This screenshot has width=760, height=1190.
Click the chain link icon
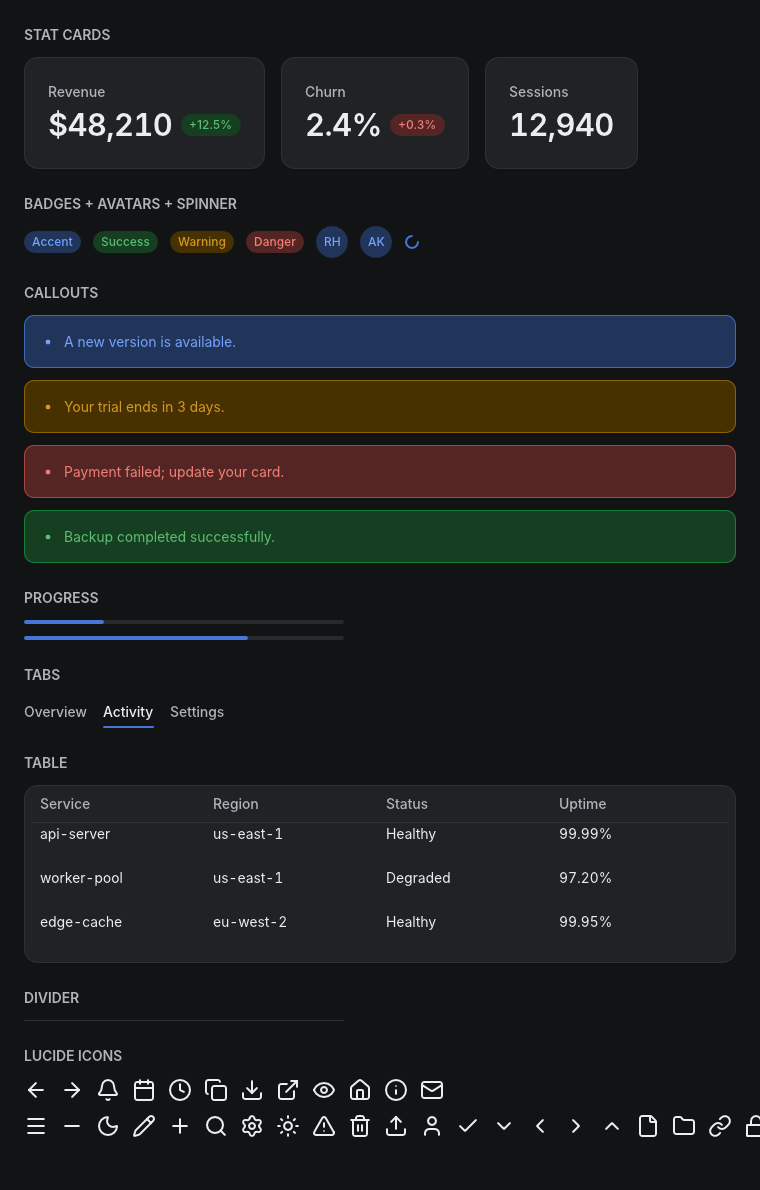[x=720, y=1126]
